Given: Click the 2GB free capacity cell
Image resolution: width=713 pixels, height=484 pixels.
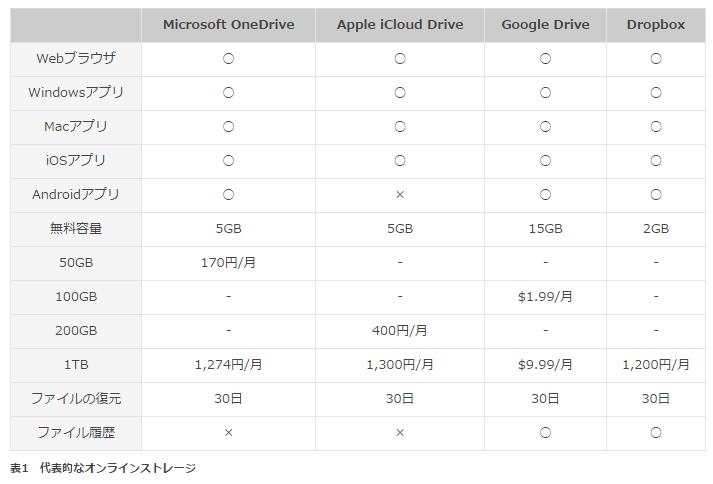Looking at the screenshot, I should click(656, 228).
